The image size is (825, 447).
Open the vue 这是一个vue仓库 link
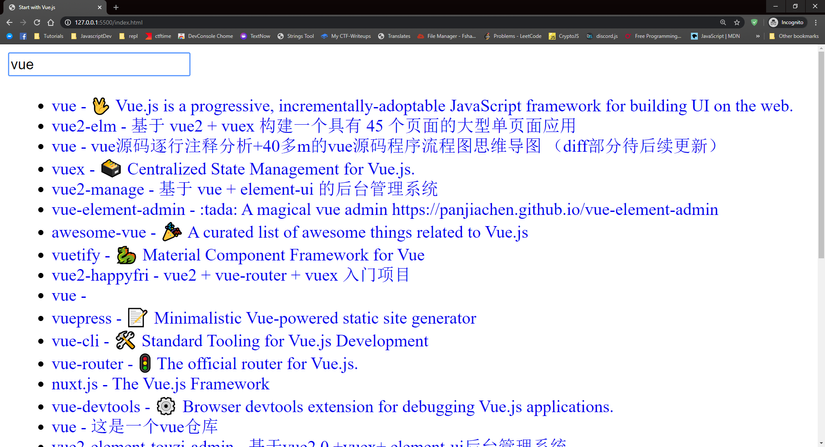[x=135, y=426]
